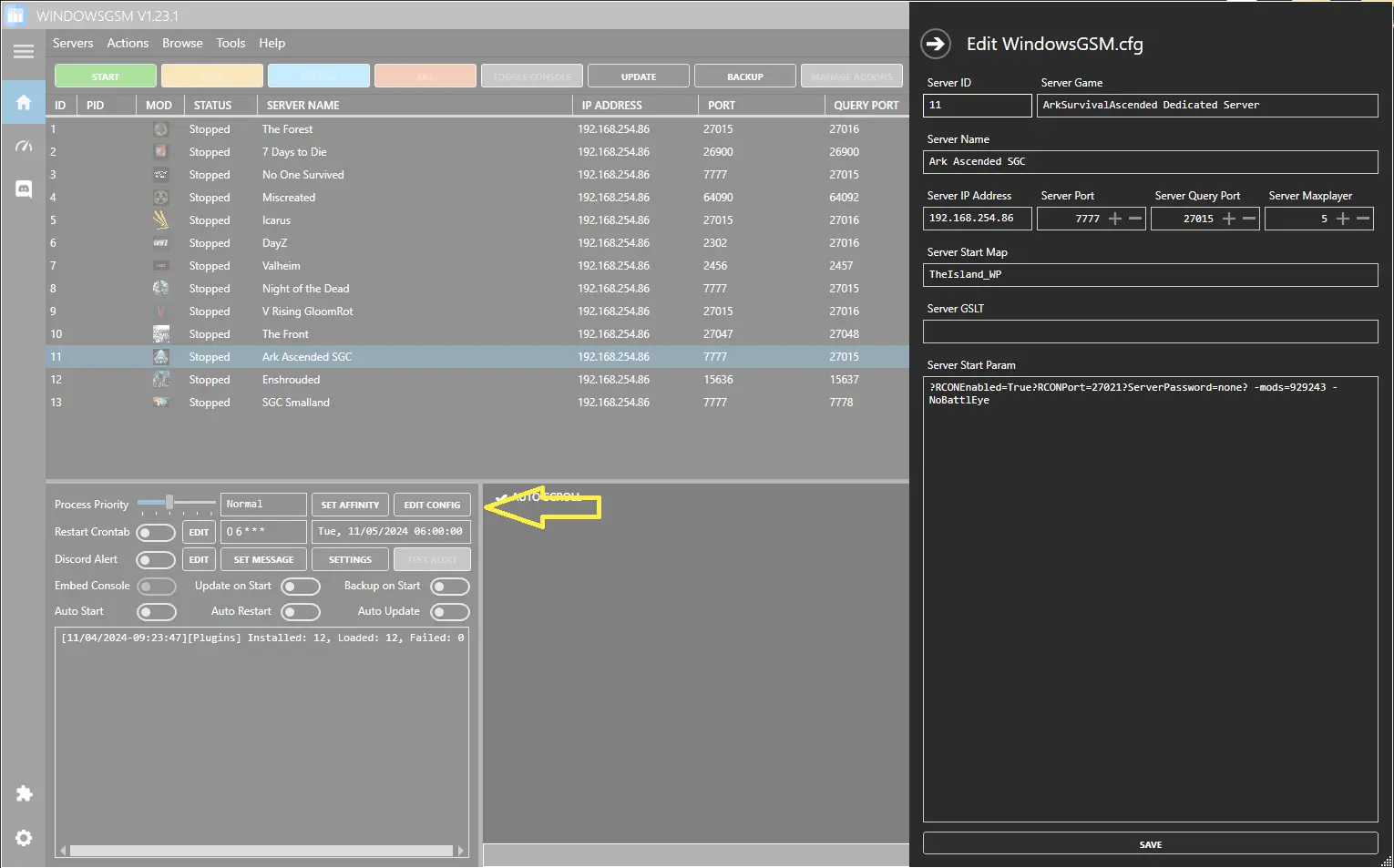Click the SET AFFINITY button
Screen dimensions: 1394x868
click(x=351, y=505)
